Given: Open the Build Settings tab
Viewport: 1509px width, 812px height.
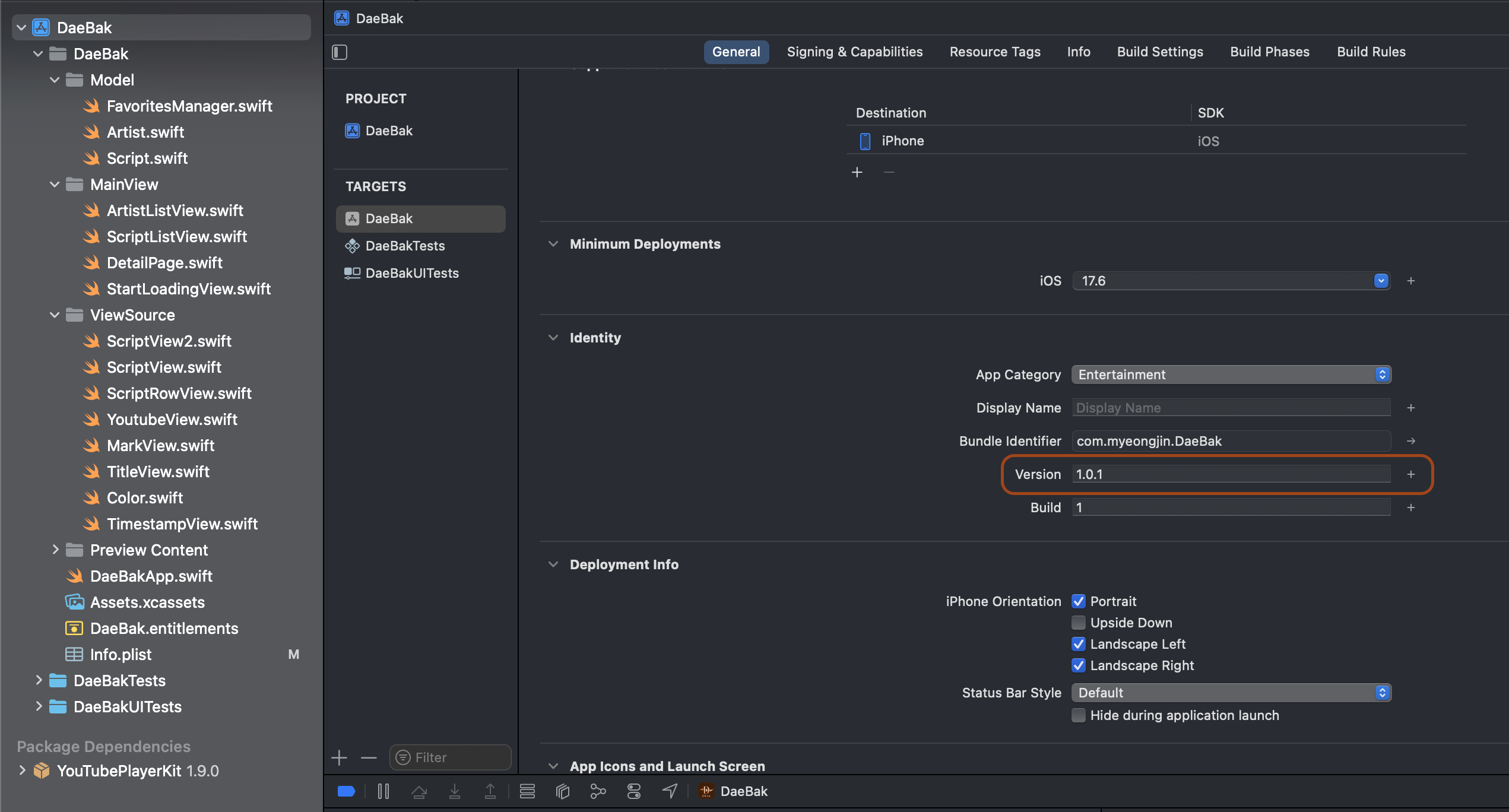Looking at the screenshot, I should [1160, 52].
